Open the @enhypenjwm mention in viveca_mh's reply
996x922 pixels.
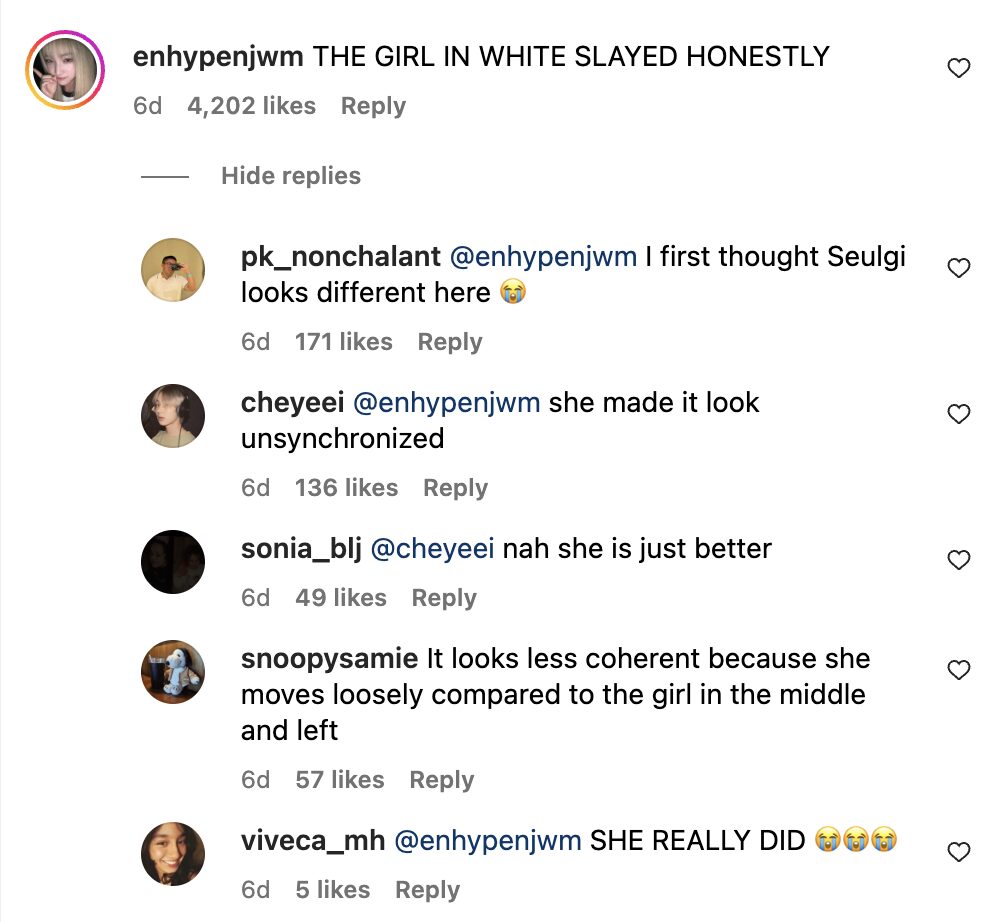tap(487, 841)
